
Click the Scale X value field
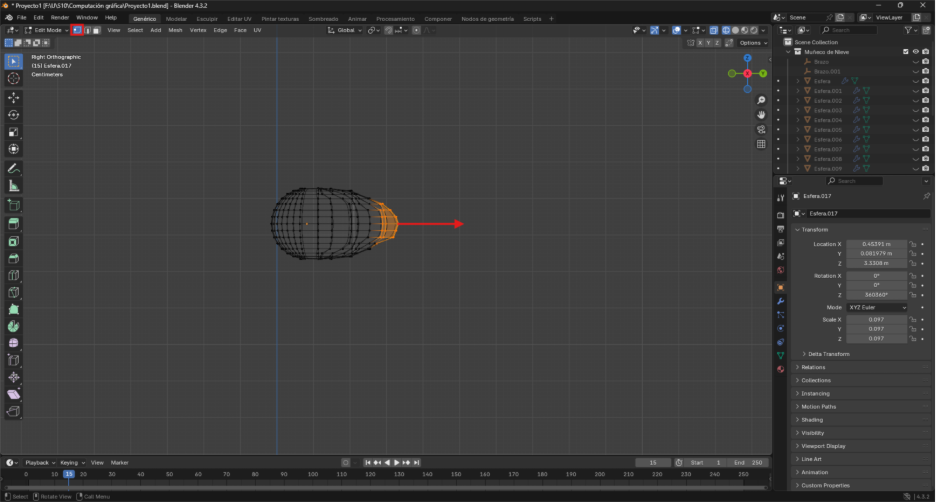point(876,319)
